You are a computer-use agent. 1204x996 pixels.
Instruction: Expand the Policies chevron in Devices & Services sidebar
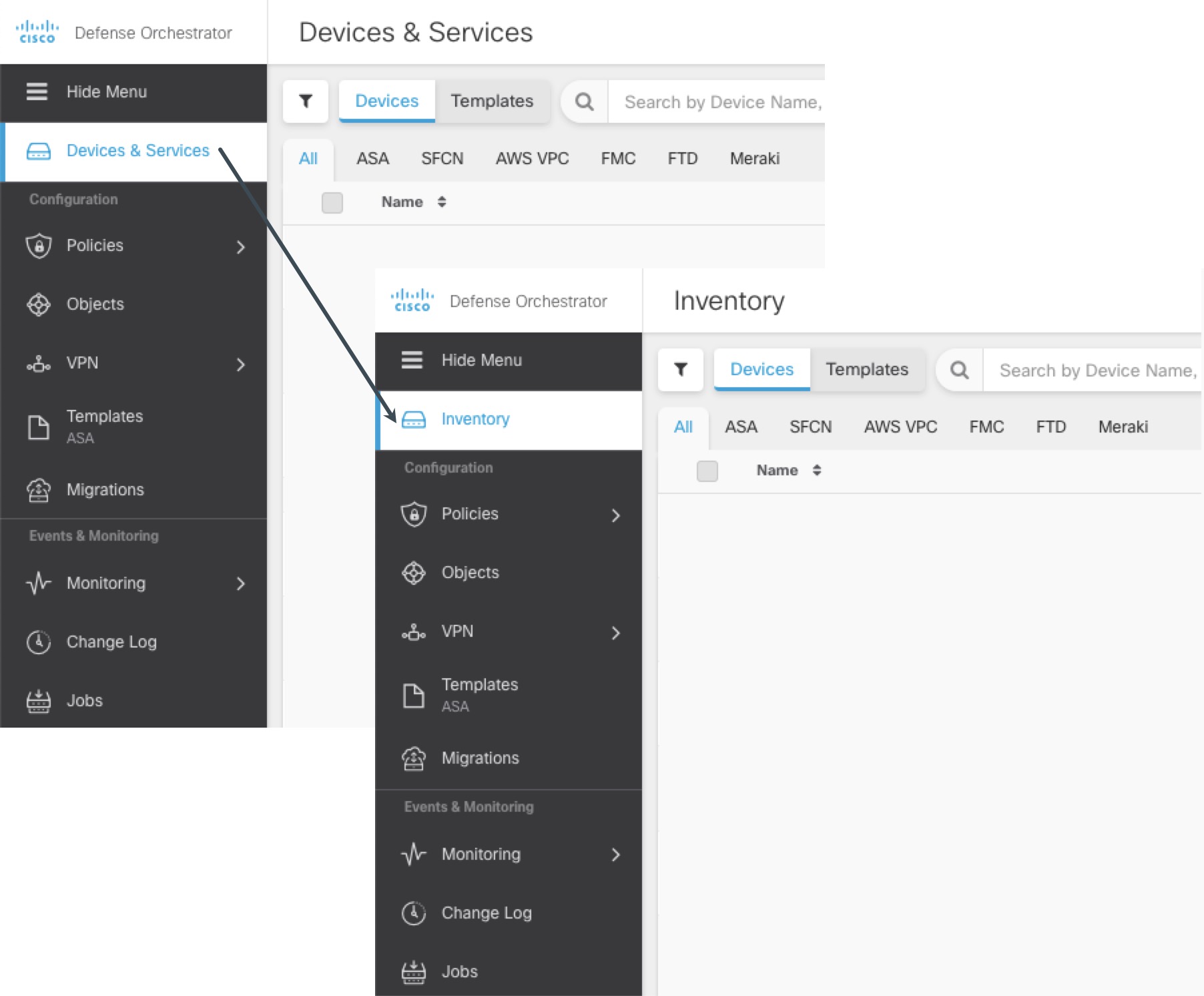click(x=241, y=247)
